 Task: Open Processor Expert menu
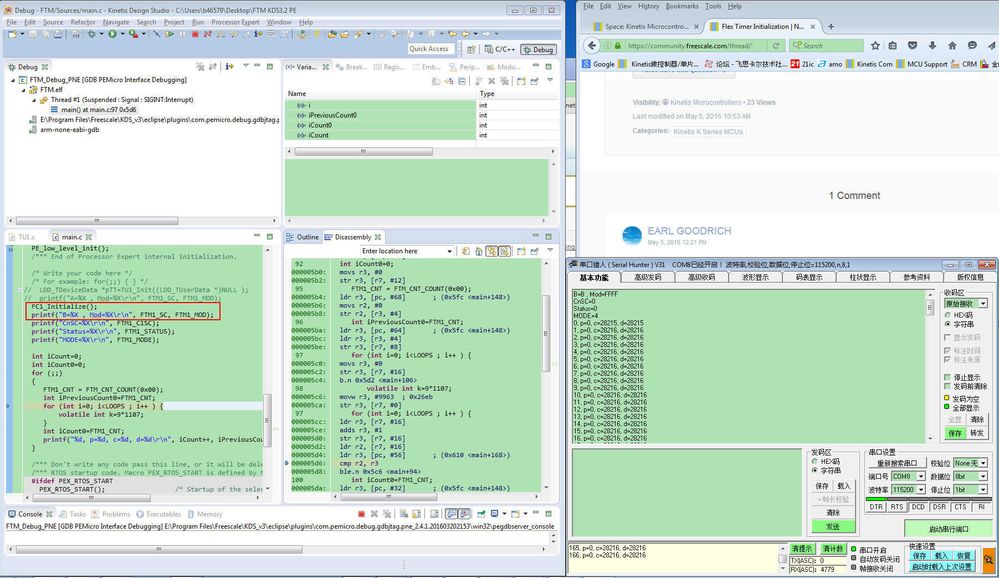(x=235, y=22)
